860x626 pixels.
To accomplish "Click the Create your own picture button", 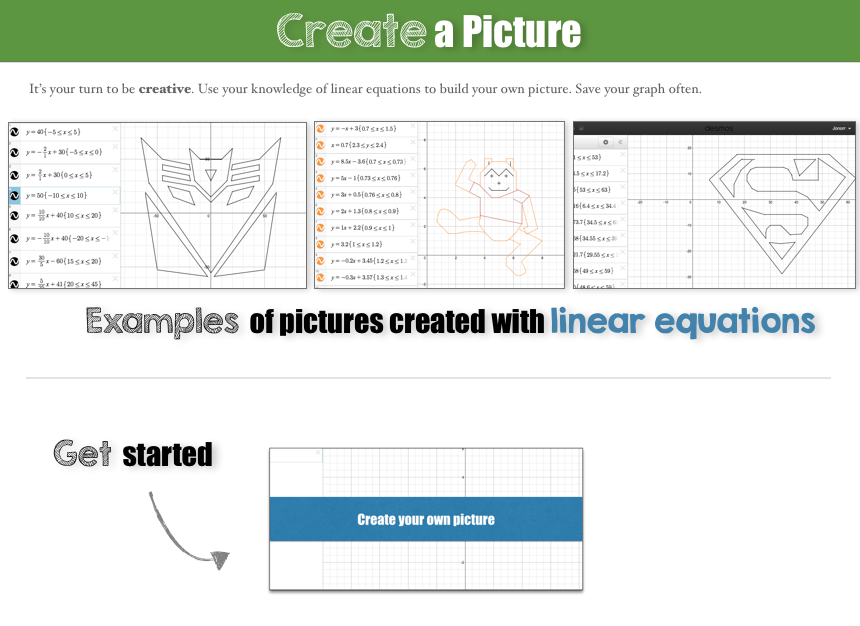I will [x=426, y=519].
